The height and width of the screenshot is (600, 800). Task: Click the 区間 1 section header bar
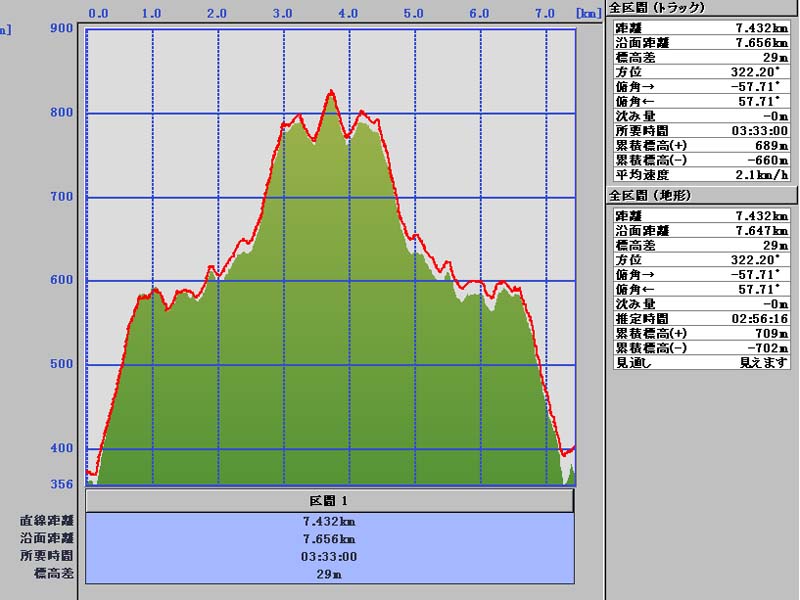point(330,500)
